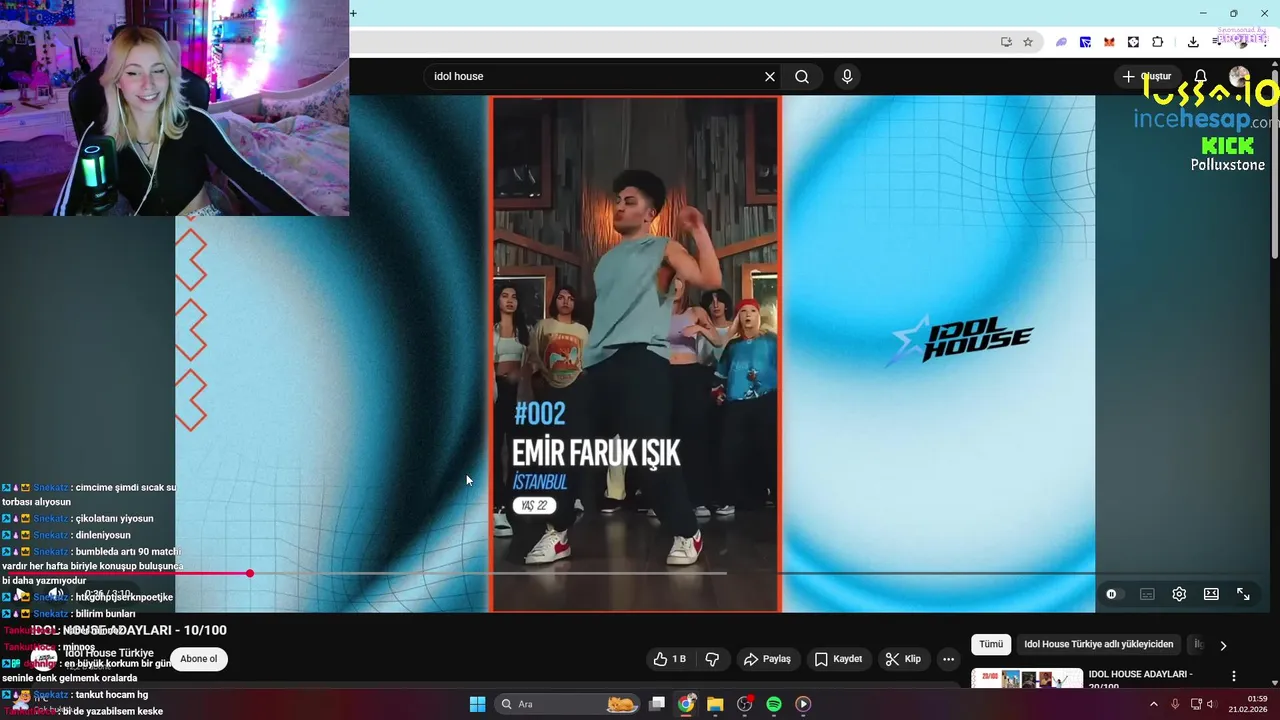
Task: Open system tray volume control
Action: 1211,704
